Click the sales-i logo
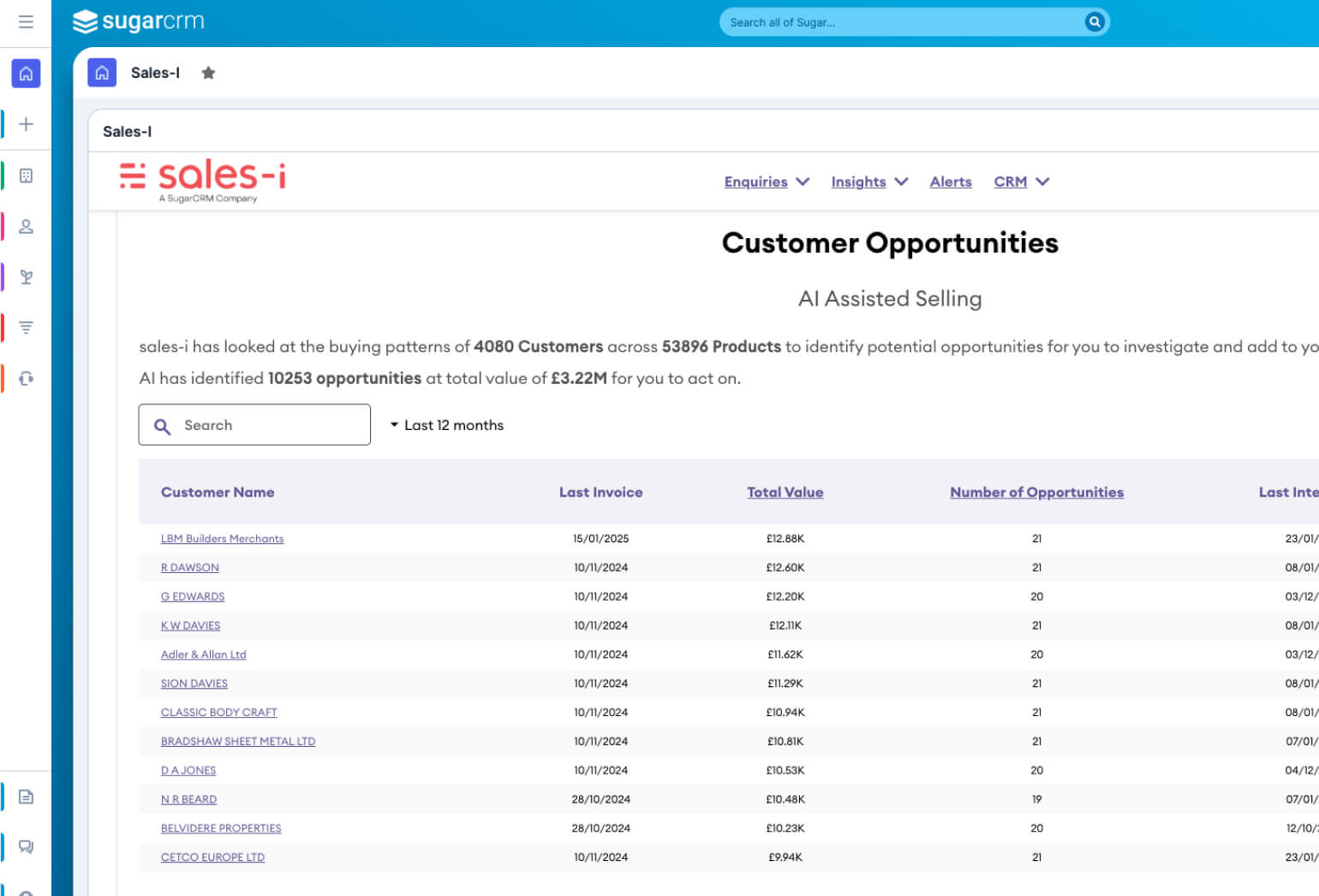 (x=203, y=182)
